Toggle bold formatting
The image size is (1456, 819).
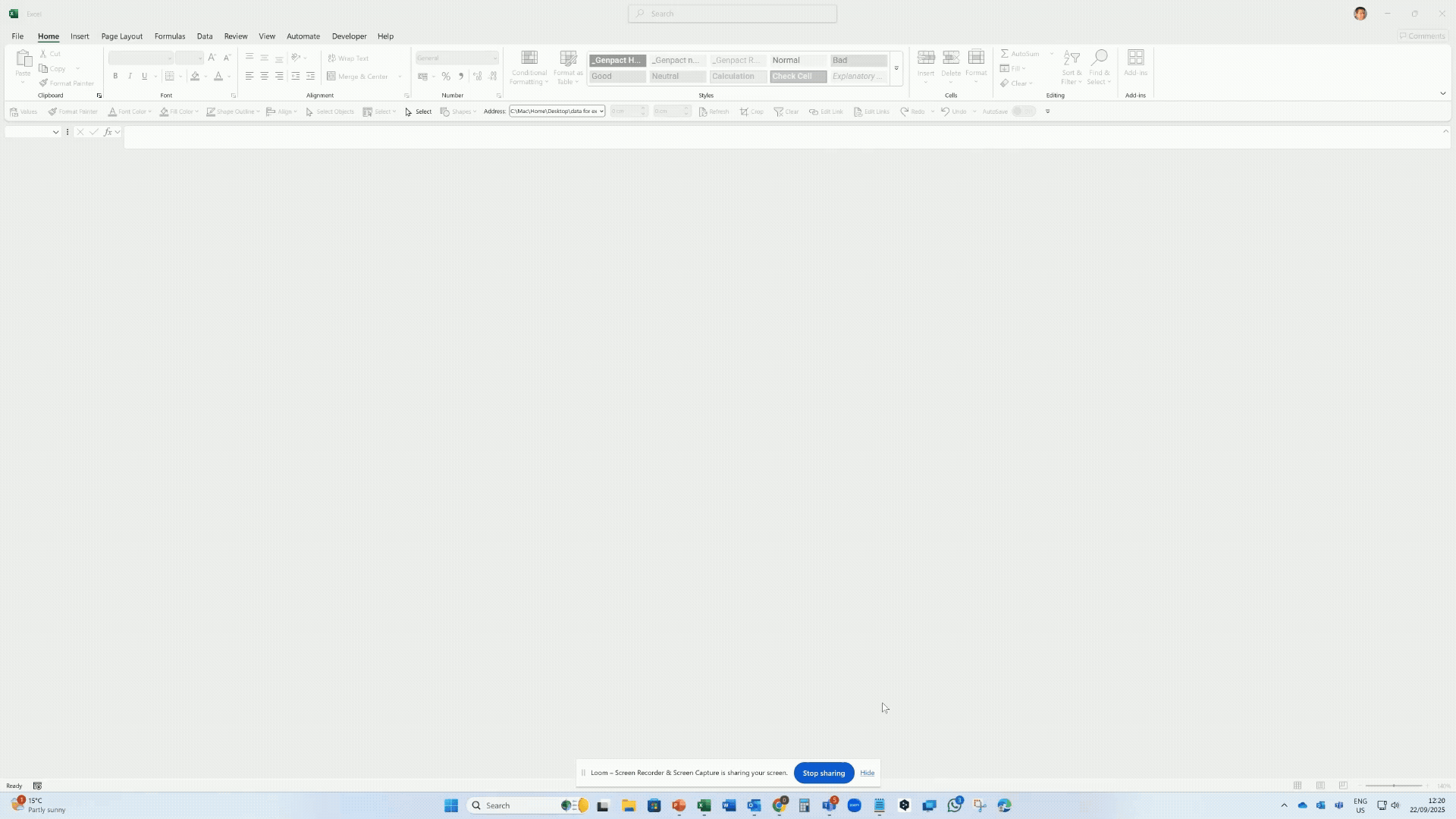coord(115,76)
